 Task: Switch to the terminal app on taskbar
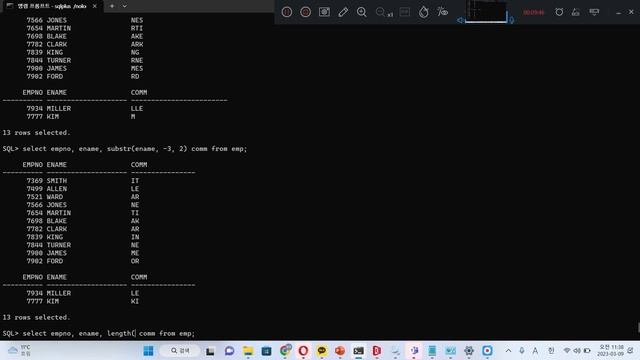pyautogui.click(x=358, y=351)
